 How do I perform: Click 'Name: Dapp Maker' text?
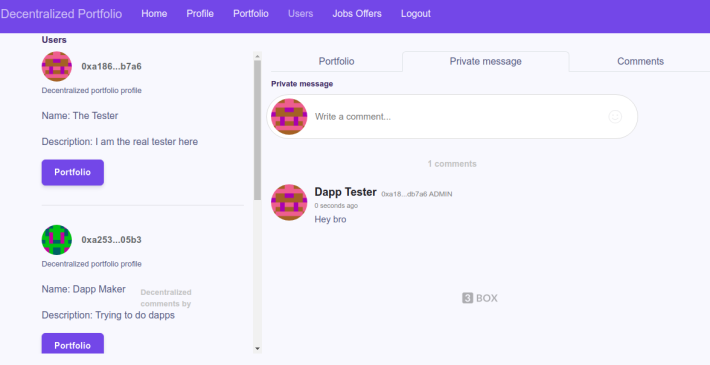pyautogui.click(x=83, y=289)
